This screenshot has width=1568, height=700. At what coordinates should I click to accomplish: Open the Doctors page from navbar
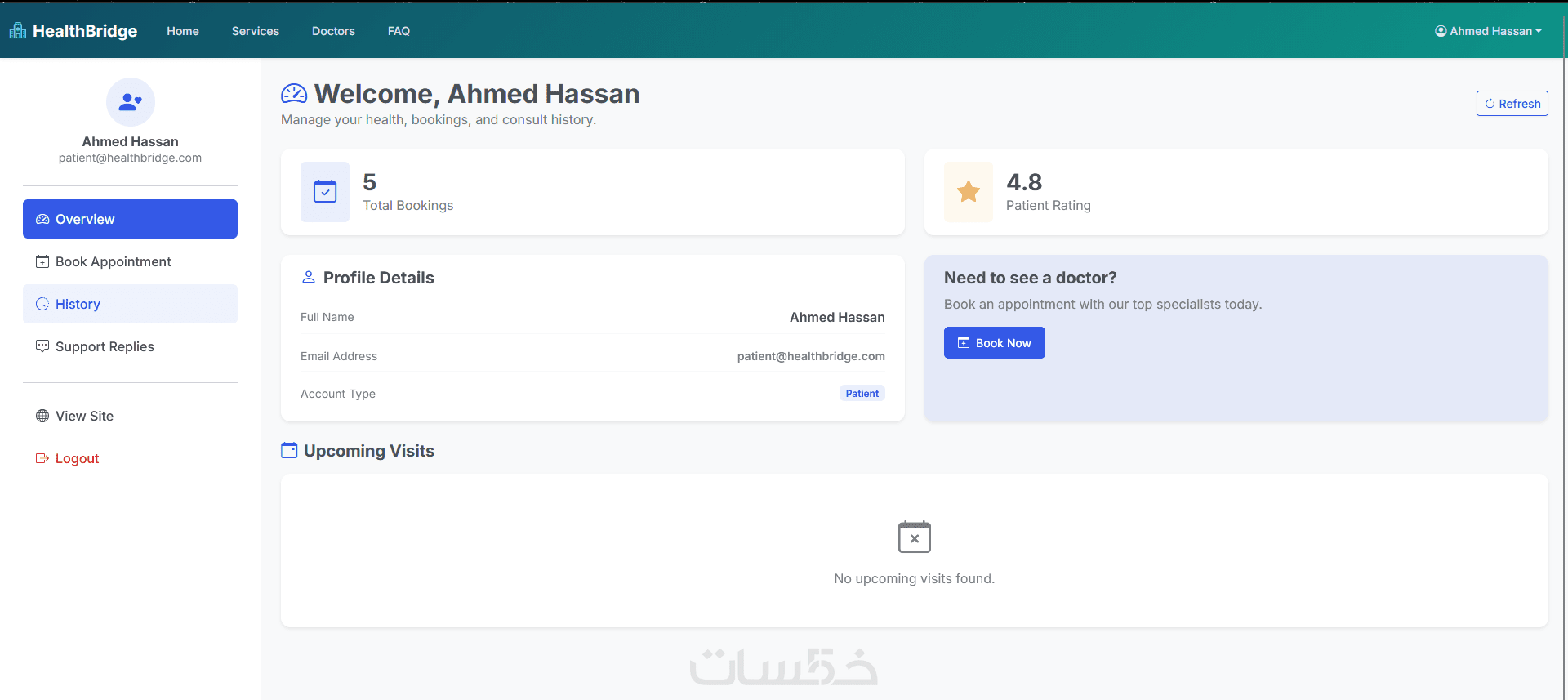(333, 31)
